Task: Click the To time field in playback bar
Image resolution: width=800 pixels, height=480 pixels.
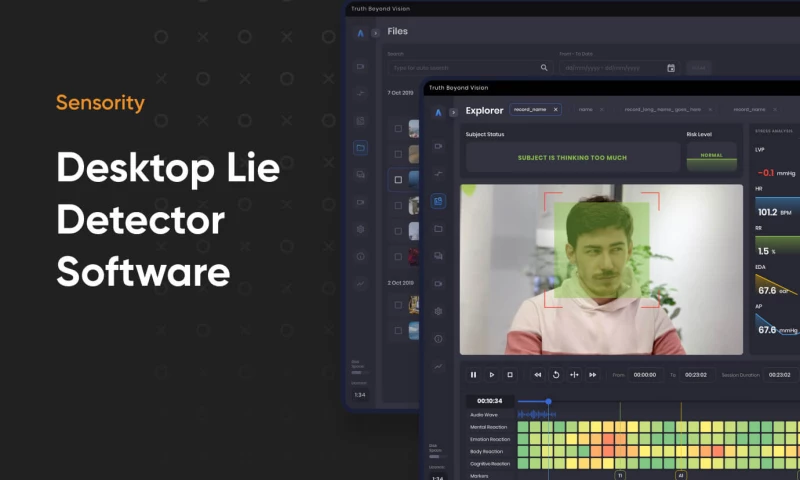Action: (x=696, y=375)
